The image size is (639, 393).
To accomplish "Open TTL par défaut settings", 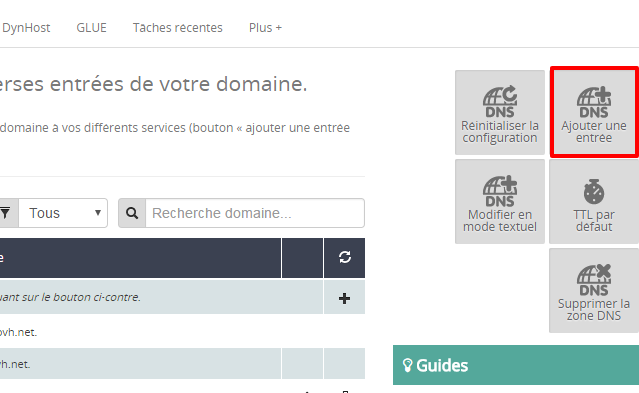I will coord(594,201).
